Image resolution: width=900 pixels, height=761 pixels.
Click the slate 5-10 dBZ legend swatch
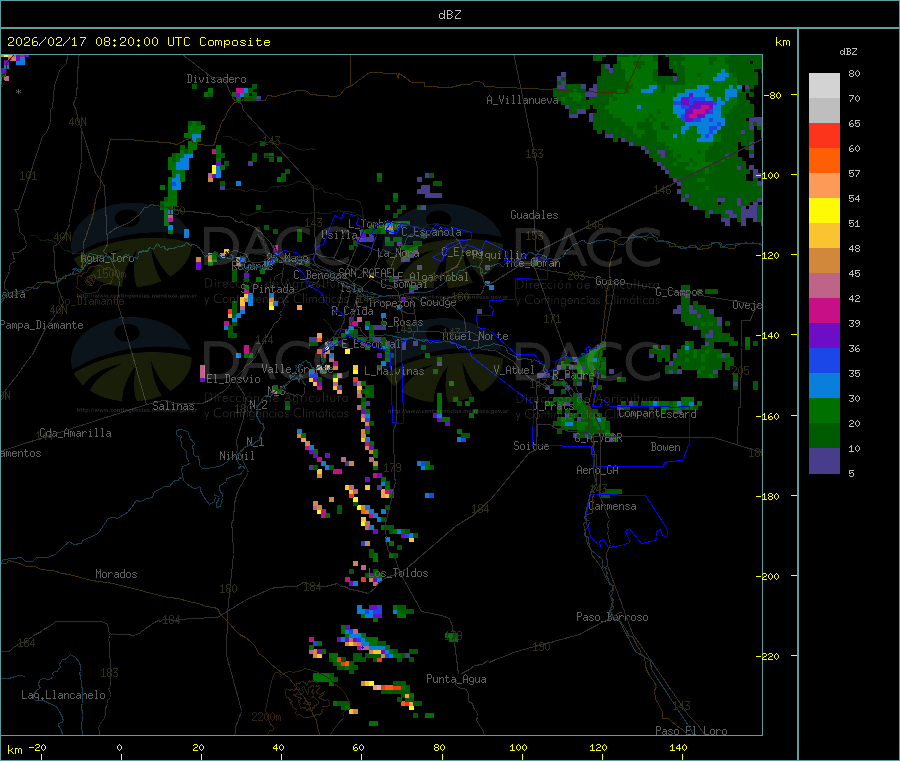point(824,461)
